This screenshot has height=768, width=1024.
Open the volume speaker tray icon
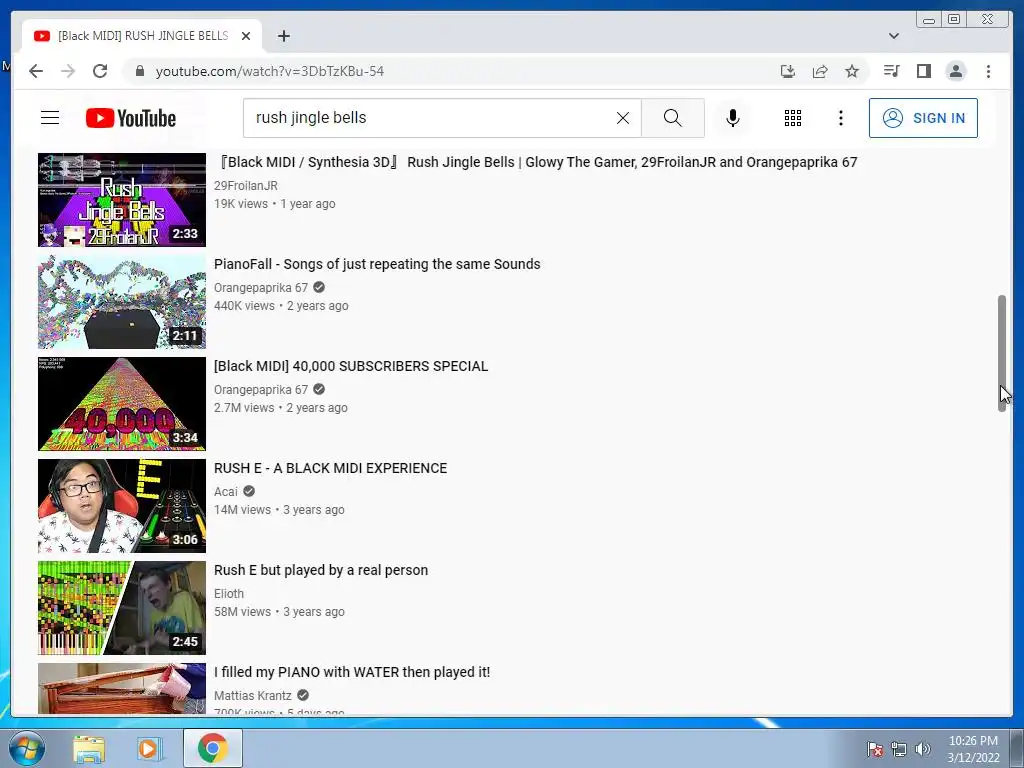tap(922, 749)
